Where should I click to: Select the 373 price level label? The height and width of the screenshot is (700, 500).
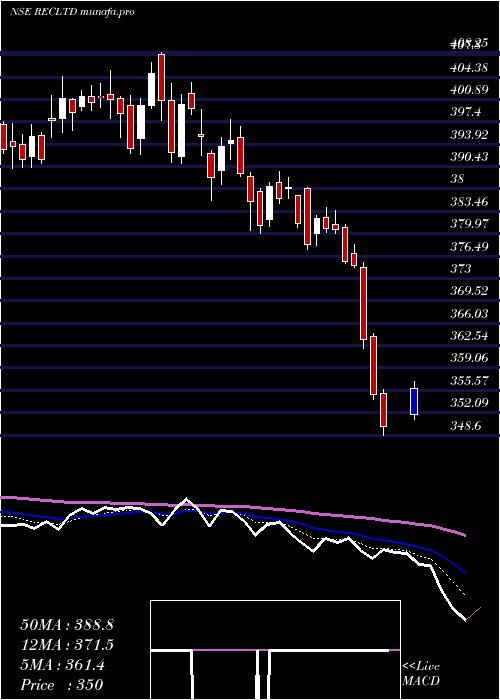(x=461, y=269)
